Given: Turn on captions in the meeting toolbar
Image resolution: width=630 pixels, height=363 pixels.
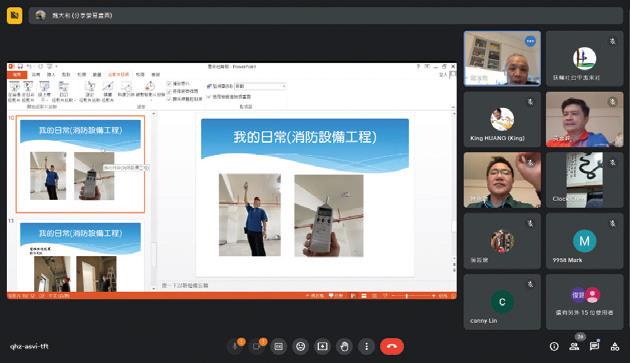Looking at the screenshot, I should pyautogui.click(x=278, y=346).
